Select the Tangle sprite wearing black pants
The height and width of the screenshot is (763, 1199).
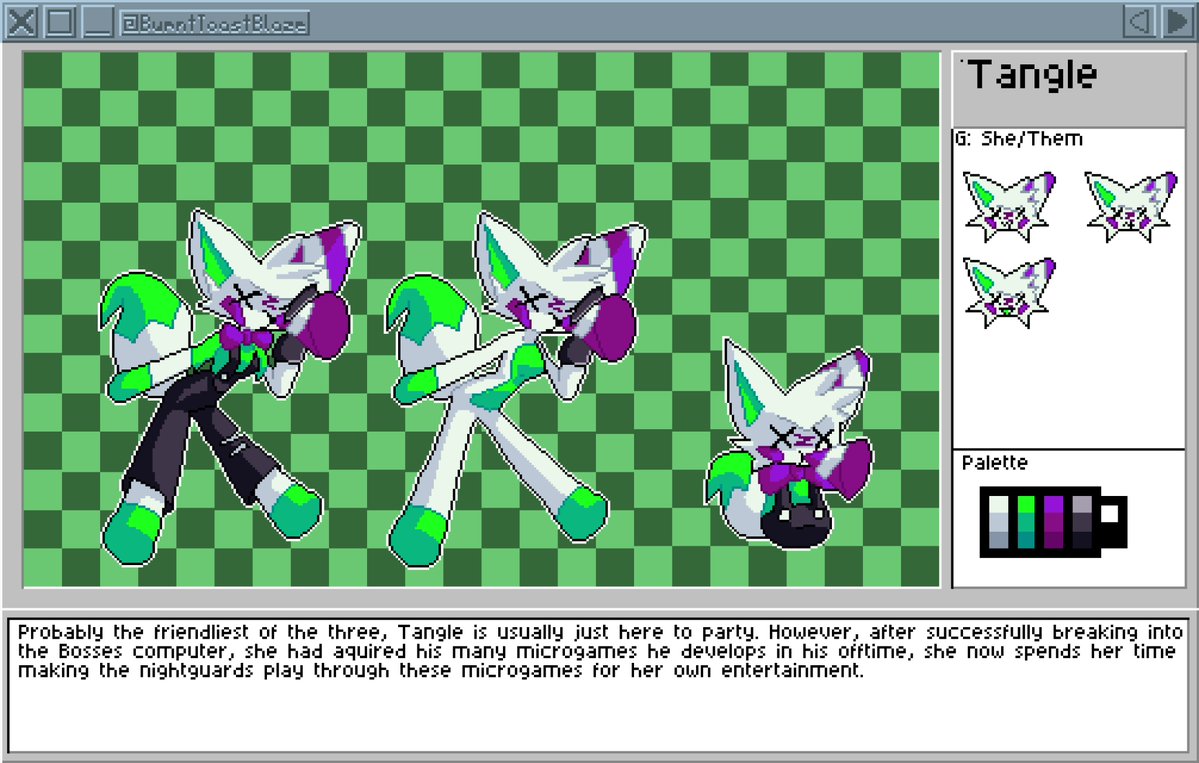[229, 386]
